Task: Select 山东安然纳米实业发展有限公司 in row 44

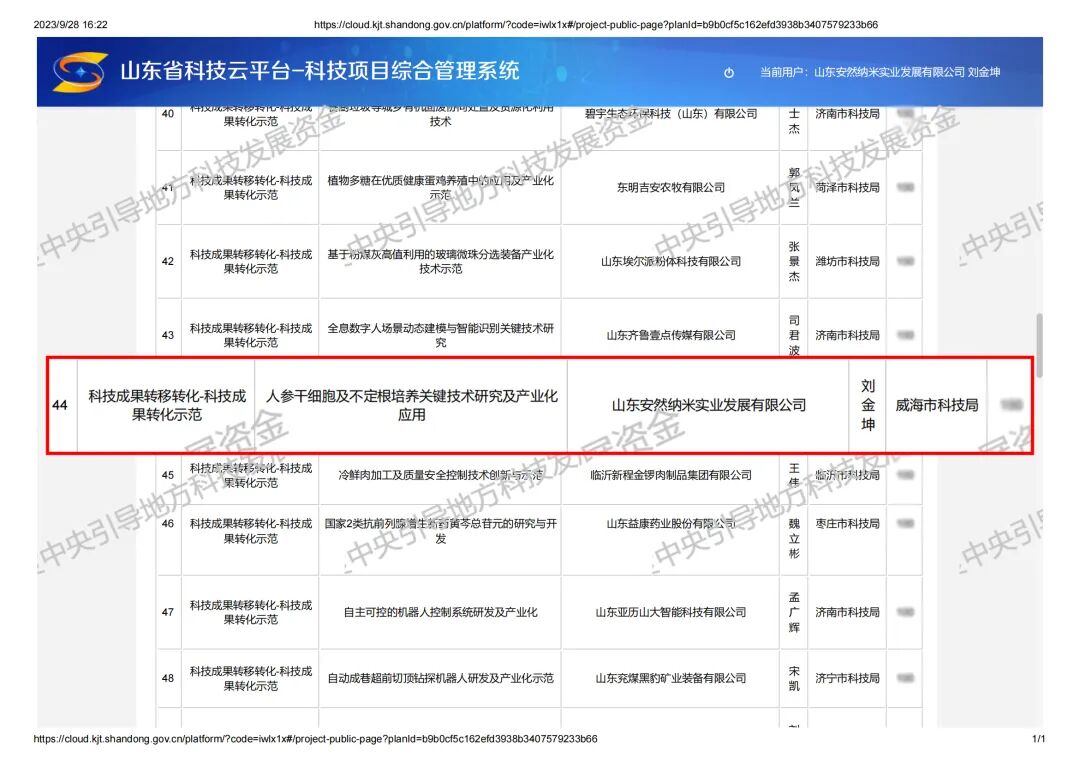Action: [x=709, y=405]
